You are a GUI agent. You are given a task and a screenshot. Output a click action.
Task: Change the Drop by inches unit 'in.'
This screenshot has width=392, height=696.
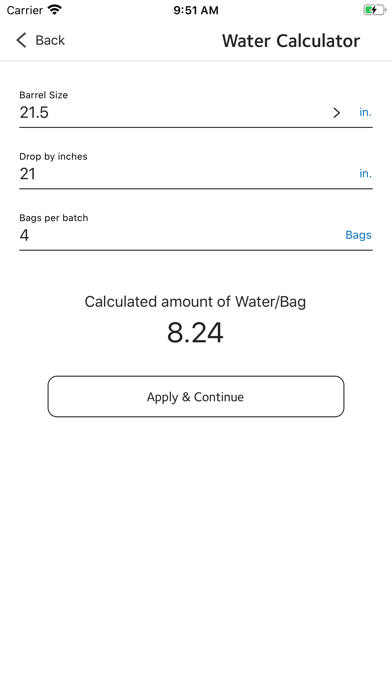(x=365, y=174)
